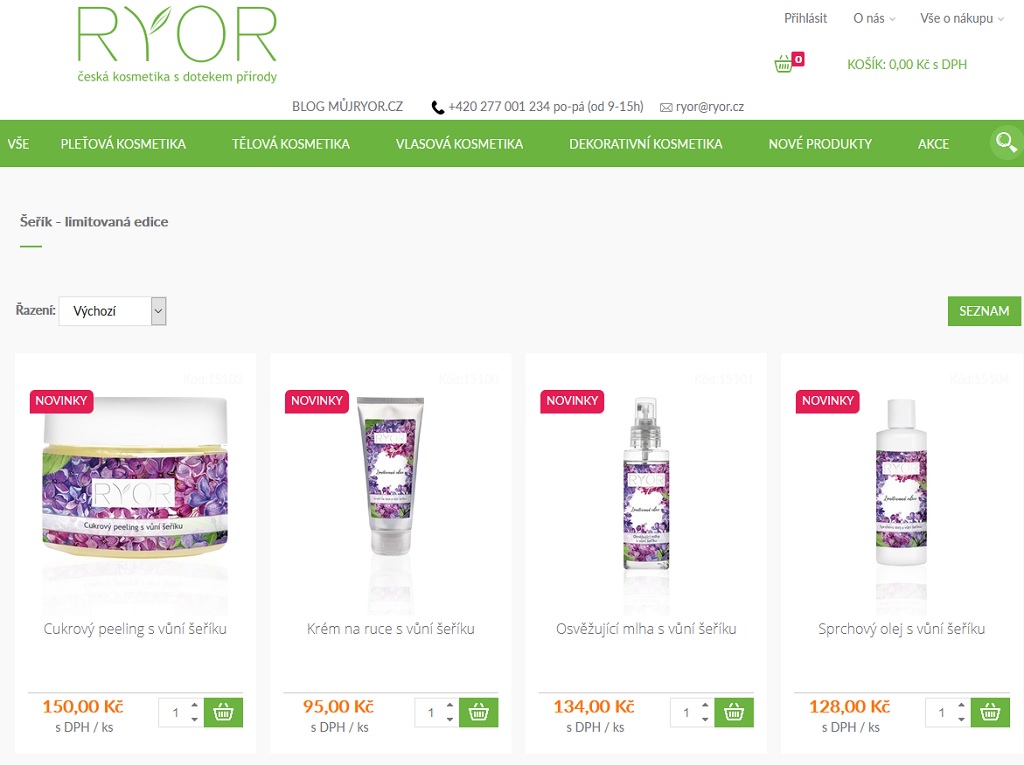Open Dekorativní kosmetika category

(646, 144)
